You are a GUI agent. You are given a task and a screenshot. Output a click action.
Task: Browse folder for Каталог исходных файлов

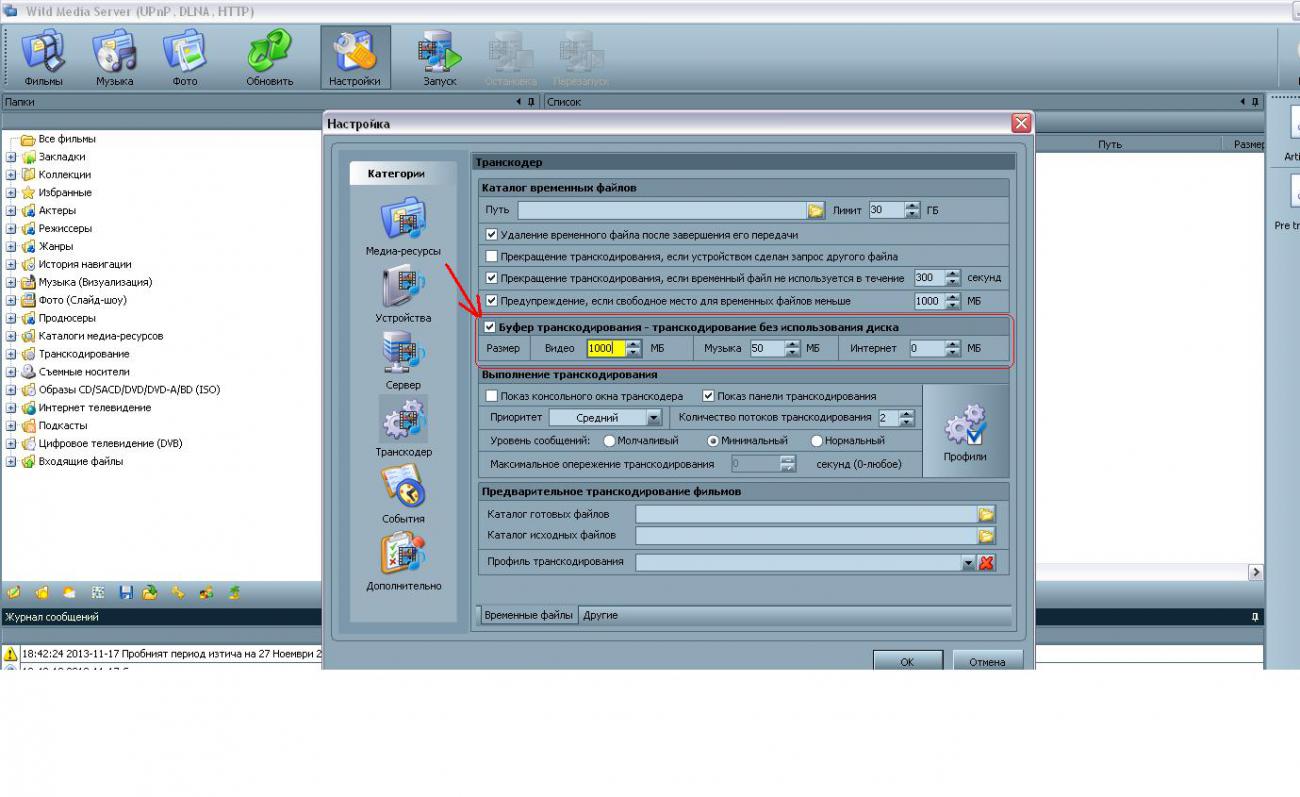point(986,536)
